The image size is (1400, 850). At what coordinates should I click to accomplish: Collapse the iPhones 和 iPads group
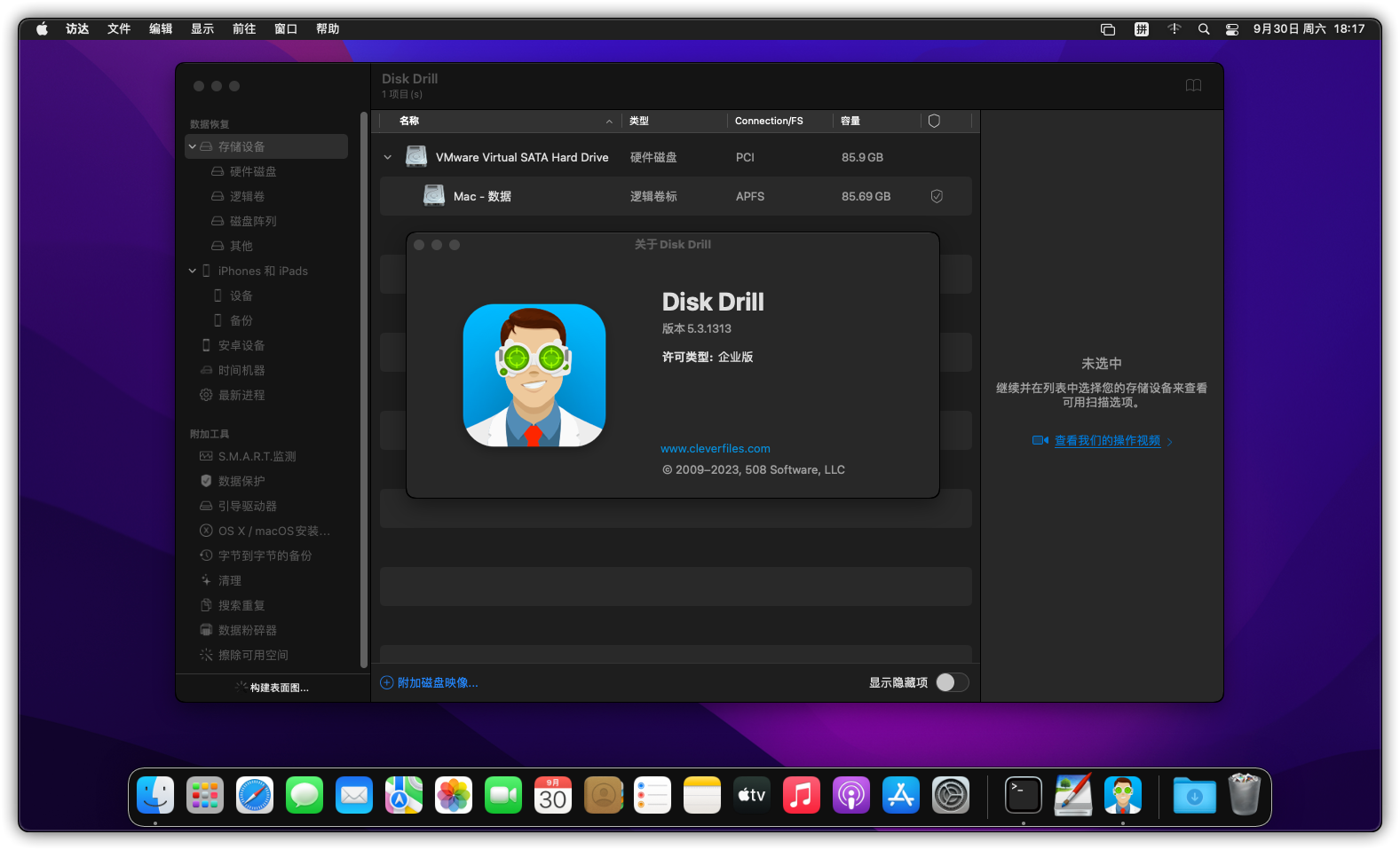click(x=192, y=271)
